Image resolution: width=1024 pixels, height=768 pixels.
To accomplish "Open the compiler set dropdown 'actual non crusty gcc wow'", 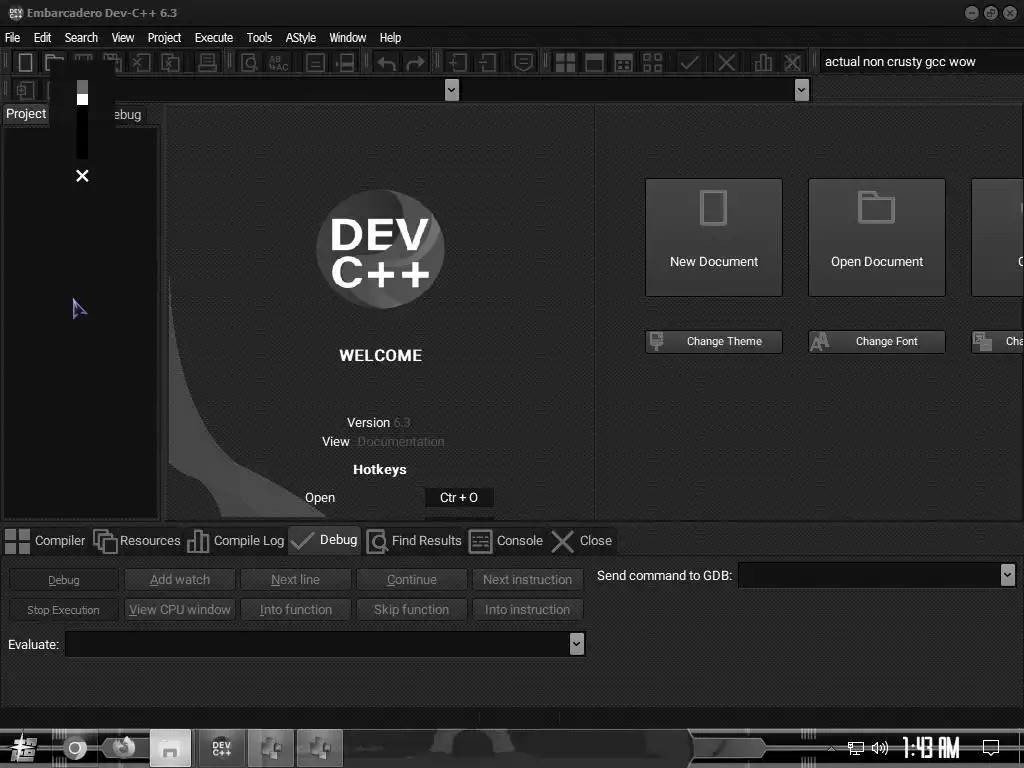I will (920, 62).
